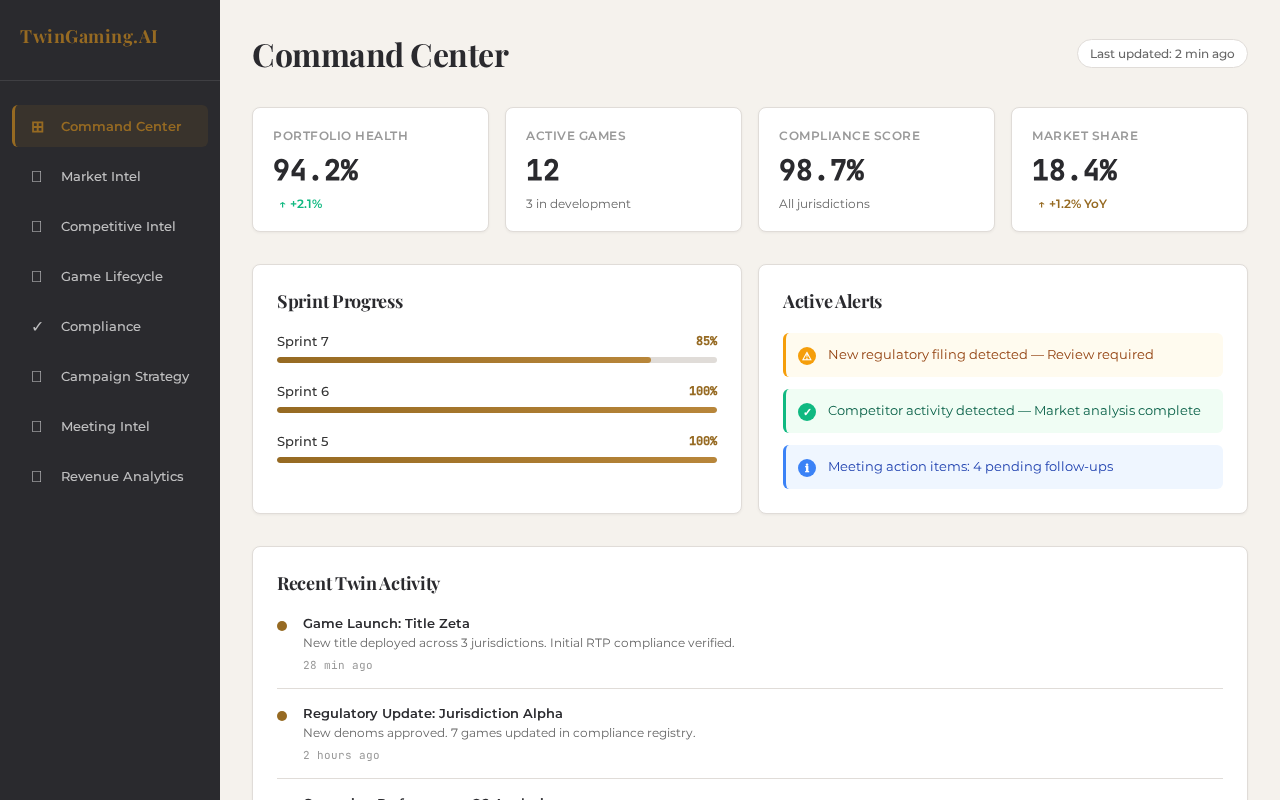Click the status dot beside Game Launch: Title Zeta

pyautogui.click(x=281, y=625)
